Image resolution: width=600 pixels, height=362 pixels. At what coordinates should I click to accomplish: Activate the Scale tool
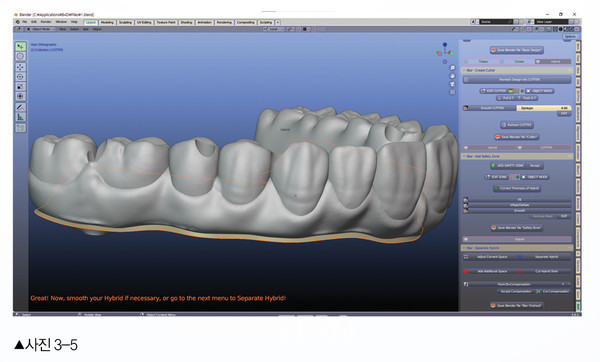click(20, 86)
